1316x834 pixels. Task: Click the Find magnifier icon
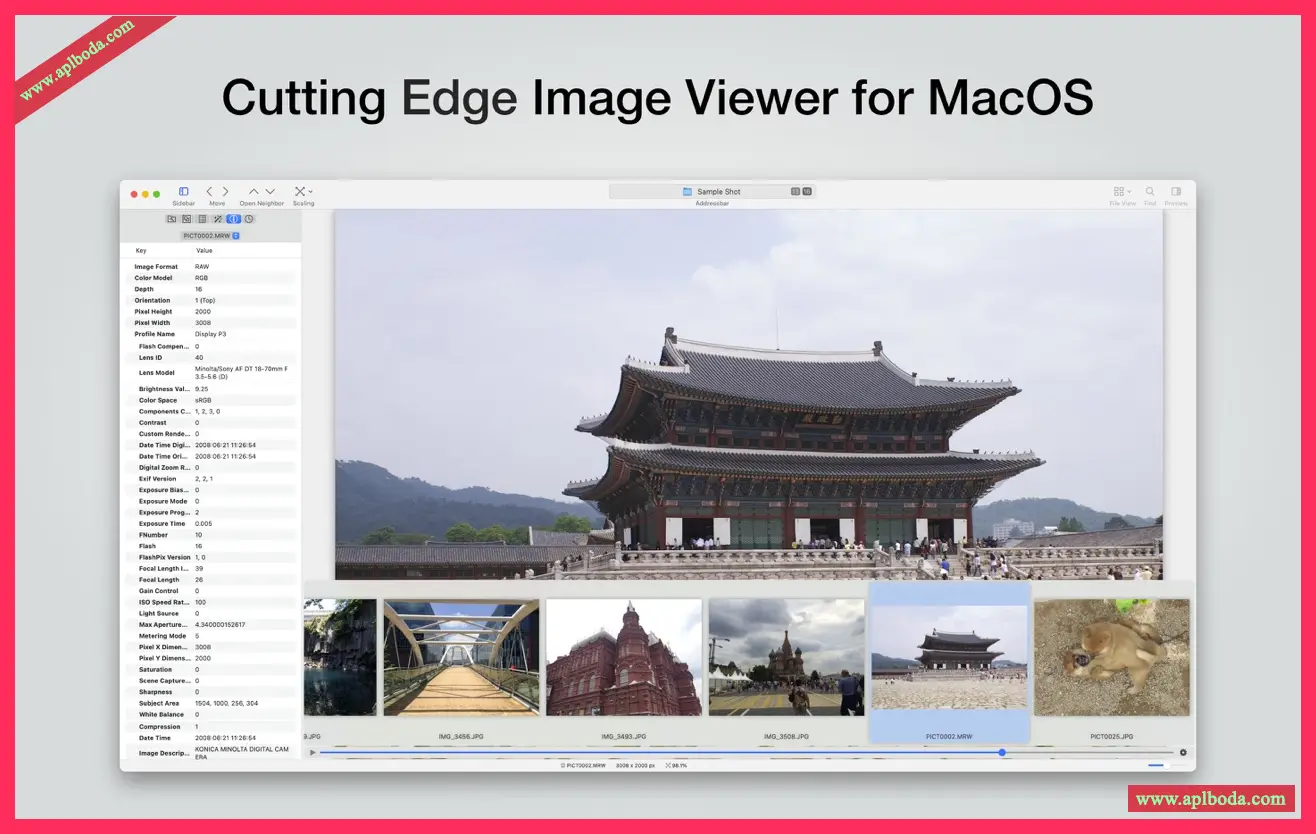1150,191
